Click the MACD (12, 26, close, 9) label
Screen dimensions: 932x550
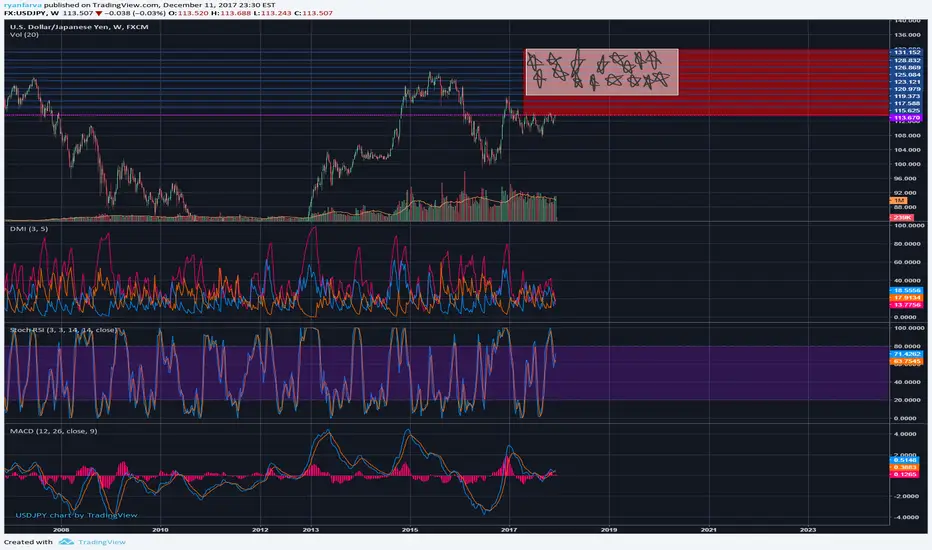point(53,430)
